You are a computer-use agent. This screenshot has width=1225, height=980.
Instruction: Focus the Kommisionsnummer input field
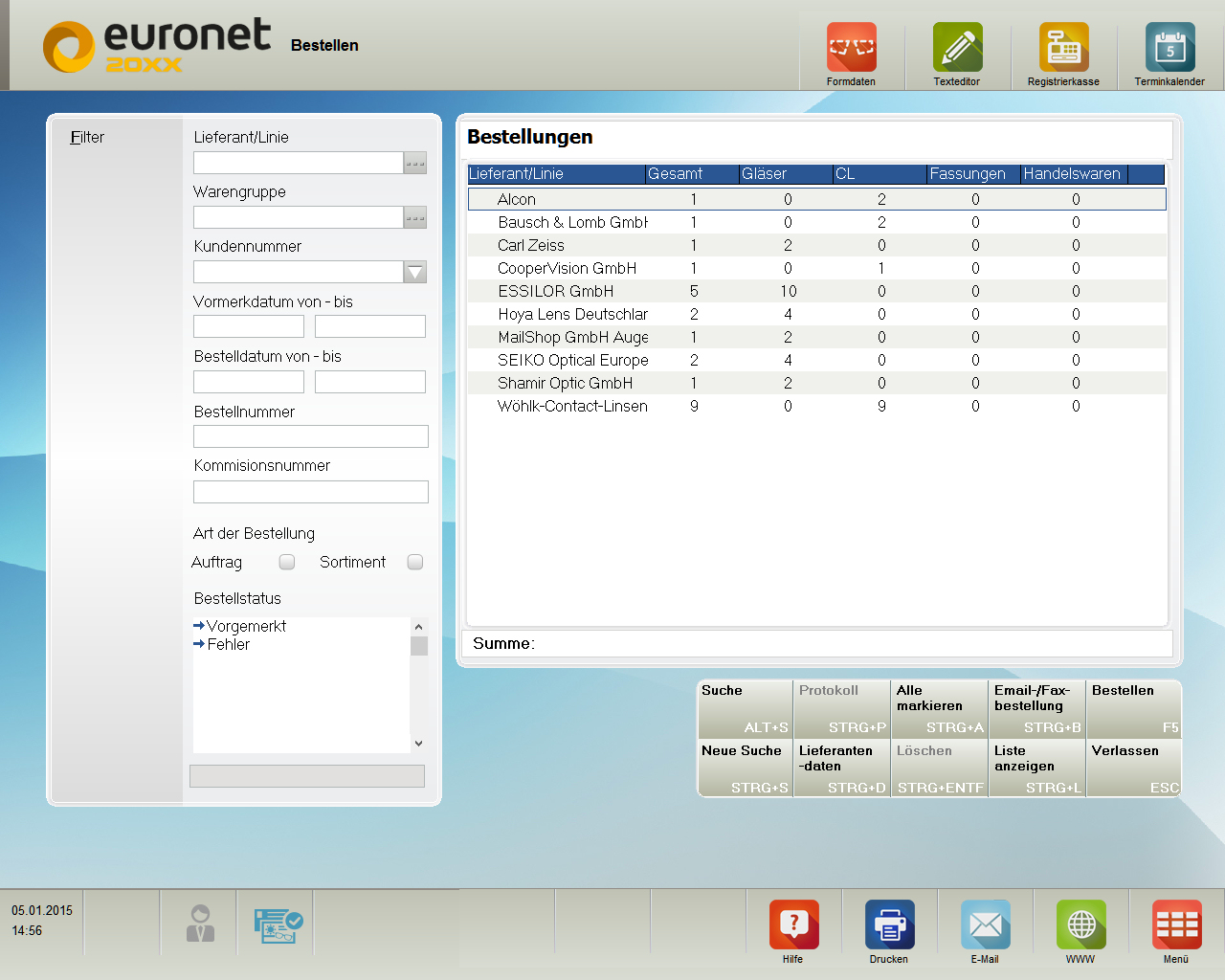click(311, 492)
